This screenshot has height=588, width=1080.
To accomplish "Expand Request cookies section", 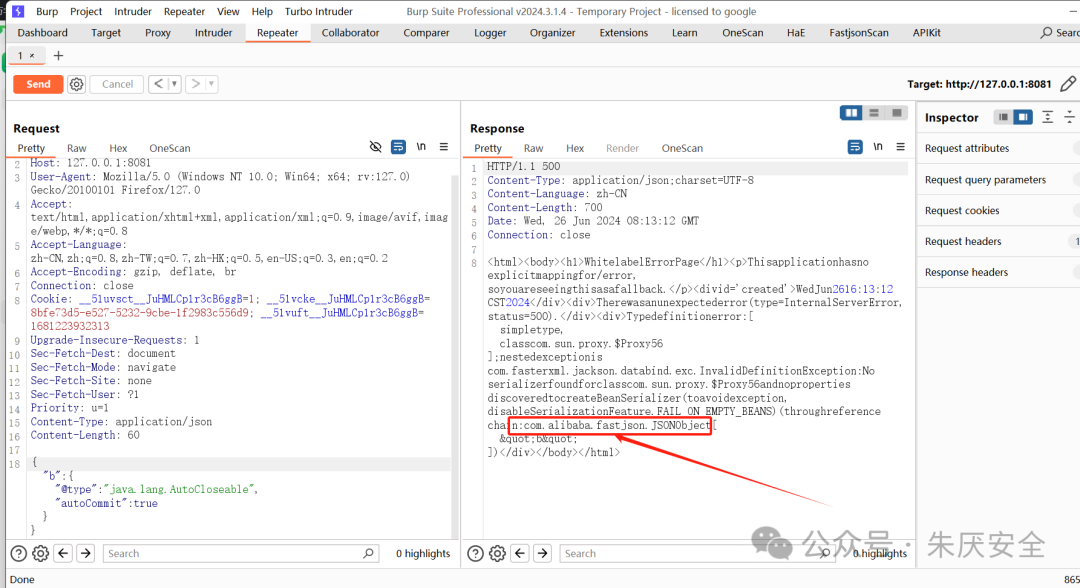I will tap(999, 211).
